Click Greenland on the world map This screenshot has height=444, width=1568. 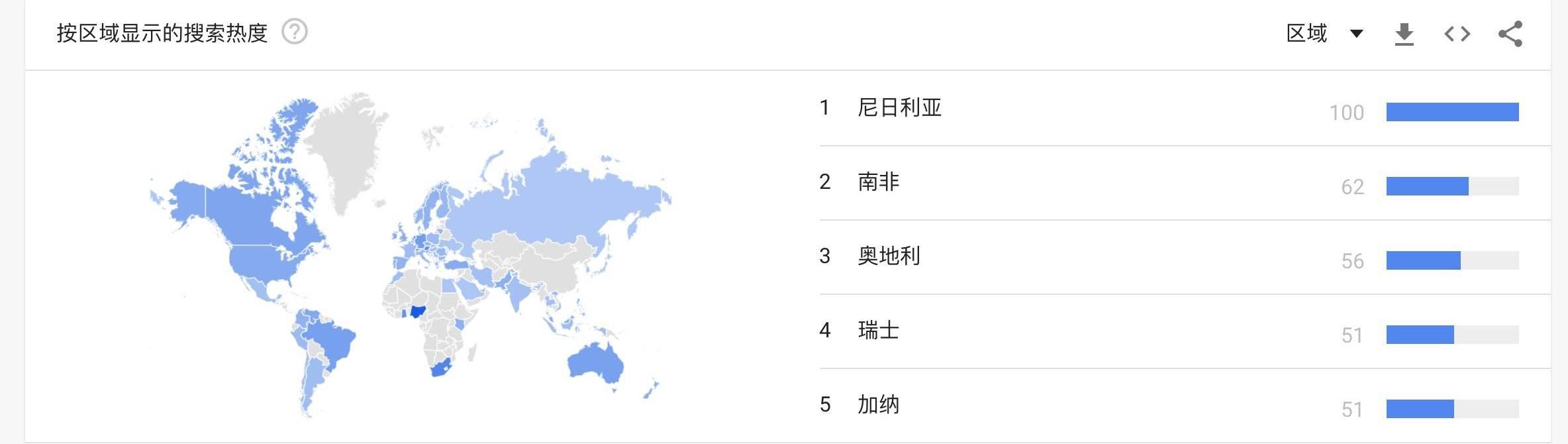click(348, 149)
